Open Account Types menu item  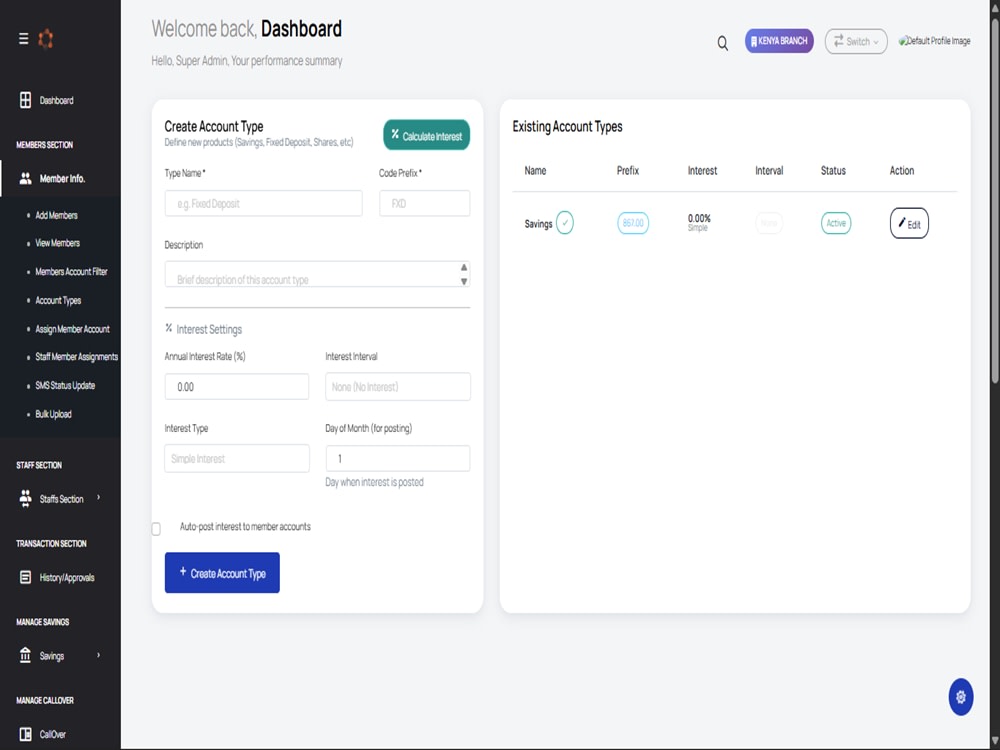pyautogui.click(x=58, y=300)
